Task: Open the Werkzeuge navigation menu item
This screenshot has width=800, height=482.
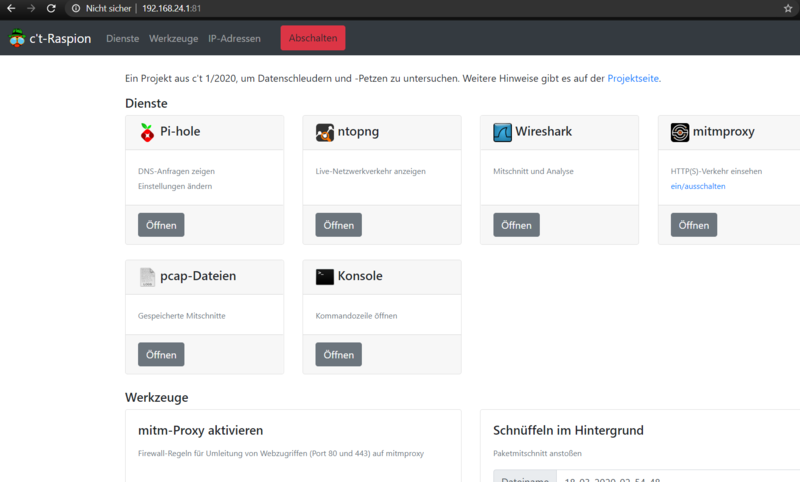Action: (173, 38)
